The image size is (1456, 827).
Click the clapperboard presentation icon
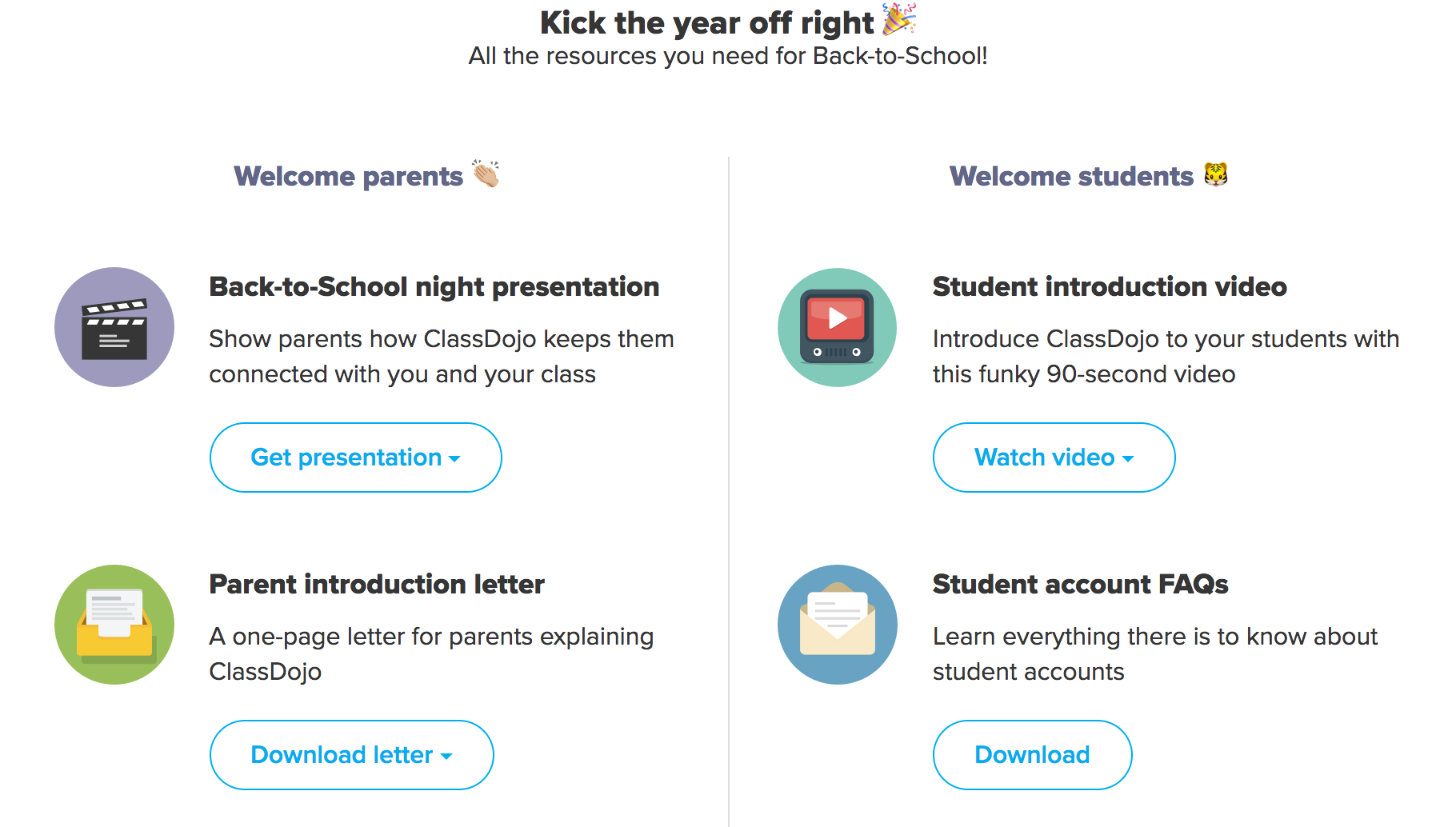coord(114,327)
